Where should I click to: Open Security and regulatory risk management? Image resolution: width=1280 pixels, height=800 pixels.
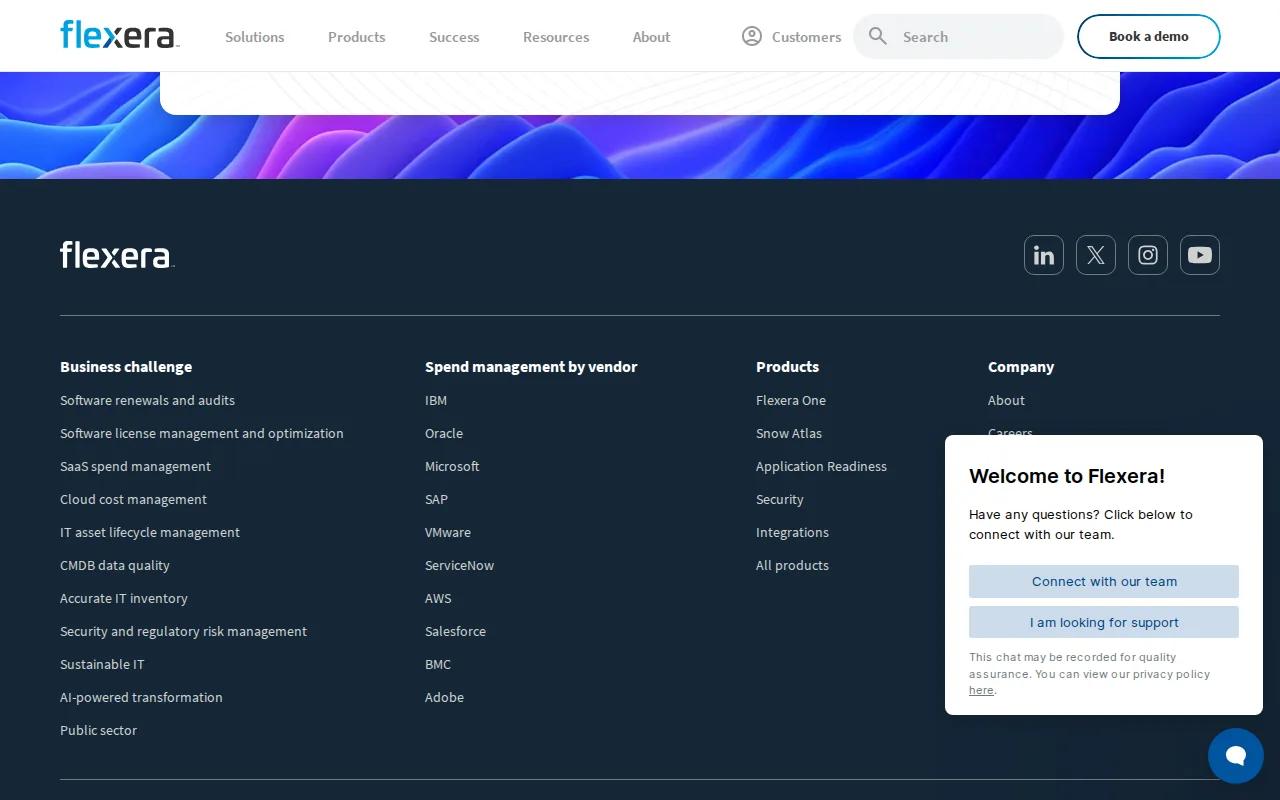pos(183,631)
